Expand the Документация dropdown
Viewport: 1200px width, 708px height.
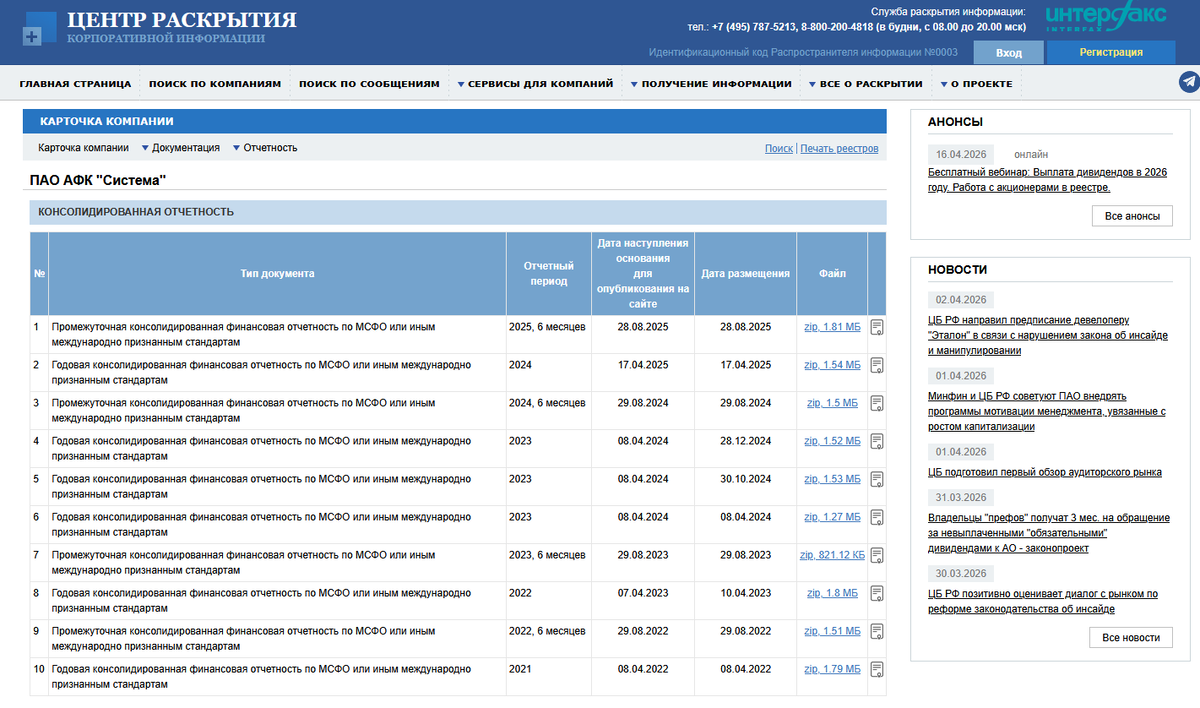[x=180, y=147]
